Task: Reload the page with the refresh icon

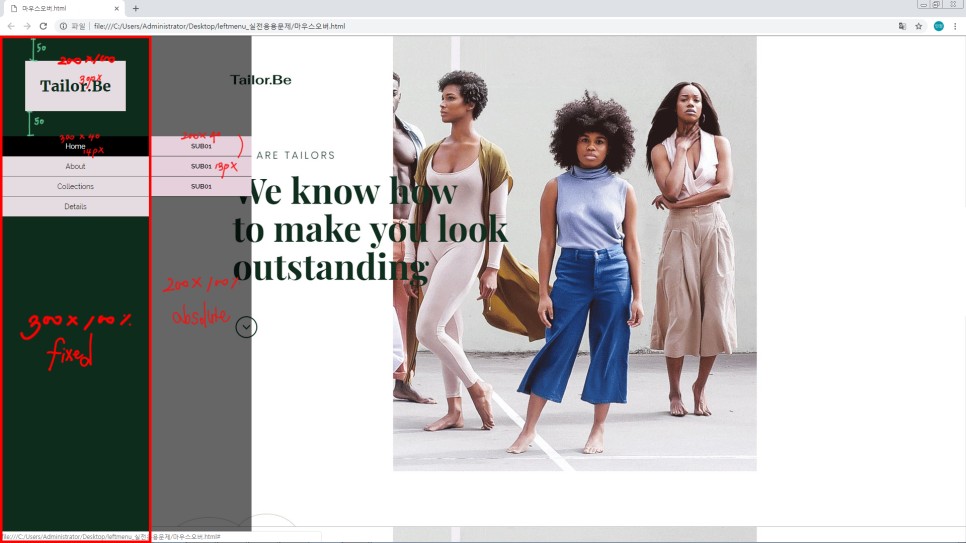Action: [x=43, y=26]
